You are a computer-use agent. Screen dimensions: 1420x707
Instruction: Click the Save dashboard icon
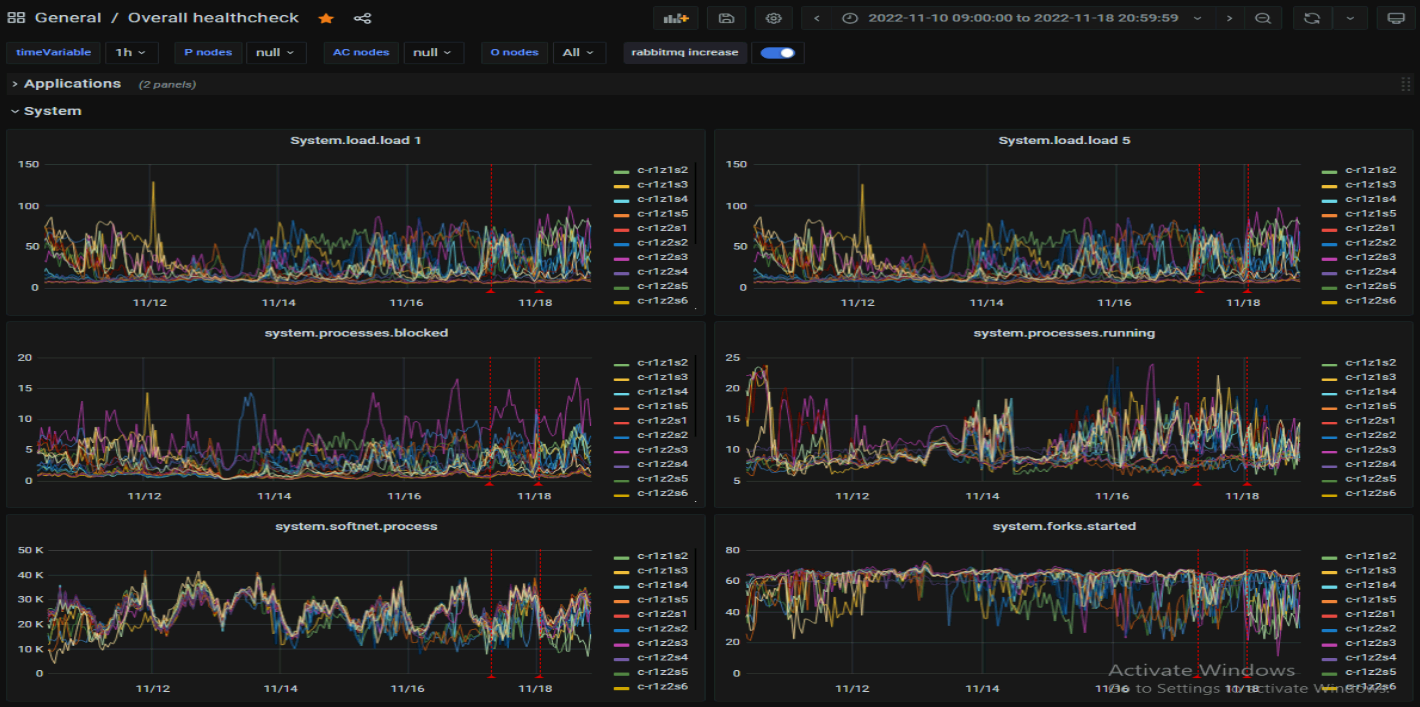(726, 18)
